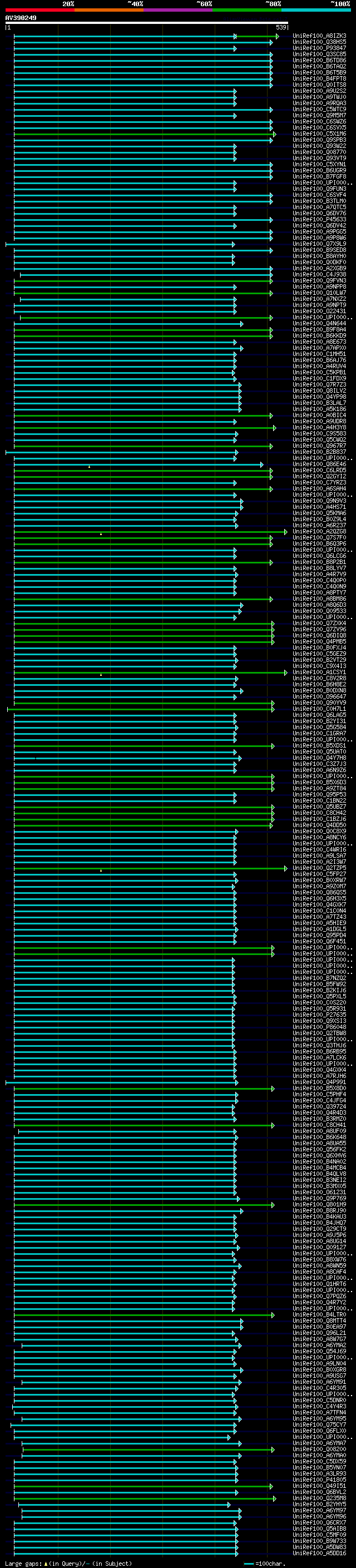Click hit label UniRef100_C6LRD5
The width and height of the screenshot is (356, 1568).
coord(319,471)
